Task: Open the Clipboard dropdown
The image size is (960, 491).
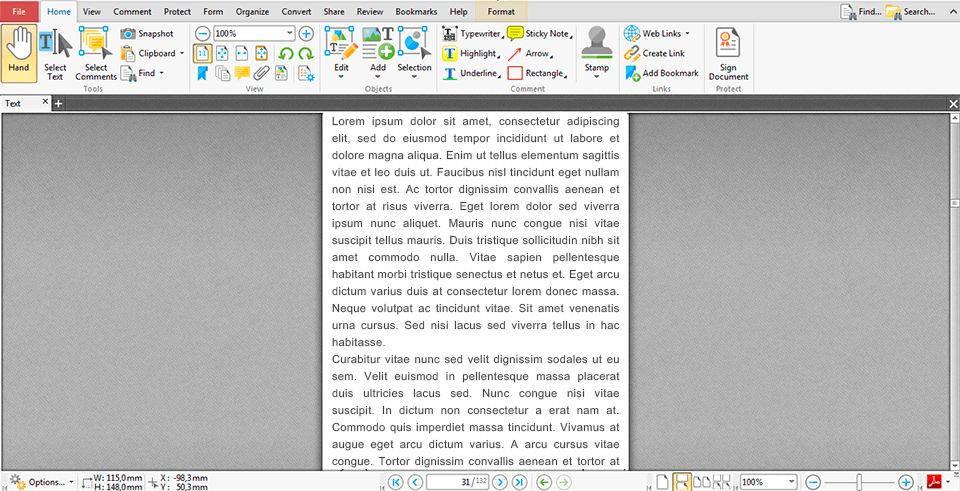Action: tap(182, 53)
